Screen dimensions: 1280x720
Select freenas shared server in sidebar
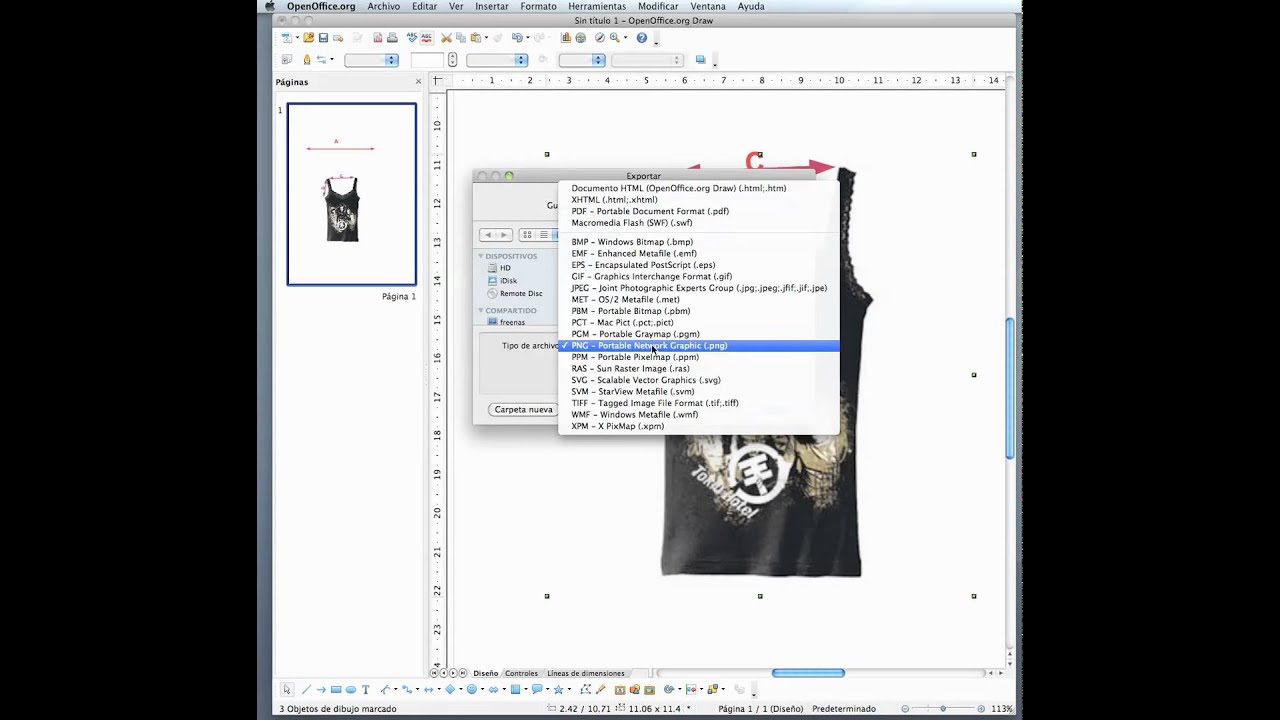click(x=506, y=322)
